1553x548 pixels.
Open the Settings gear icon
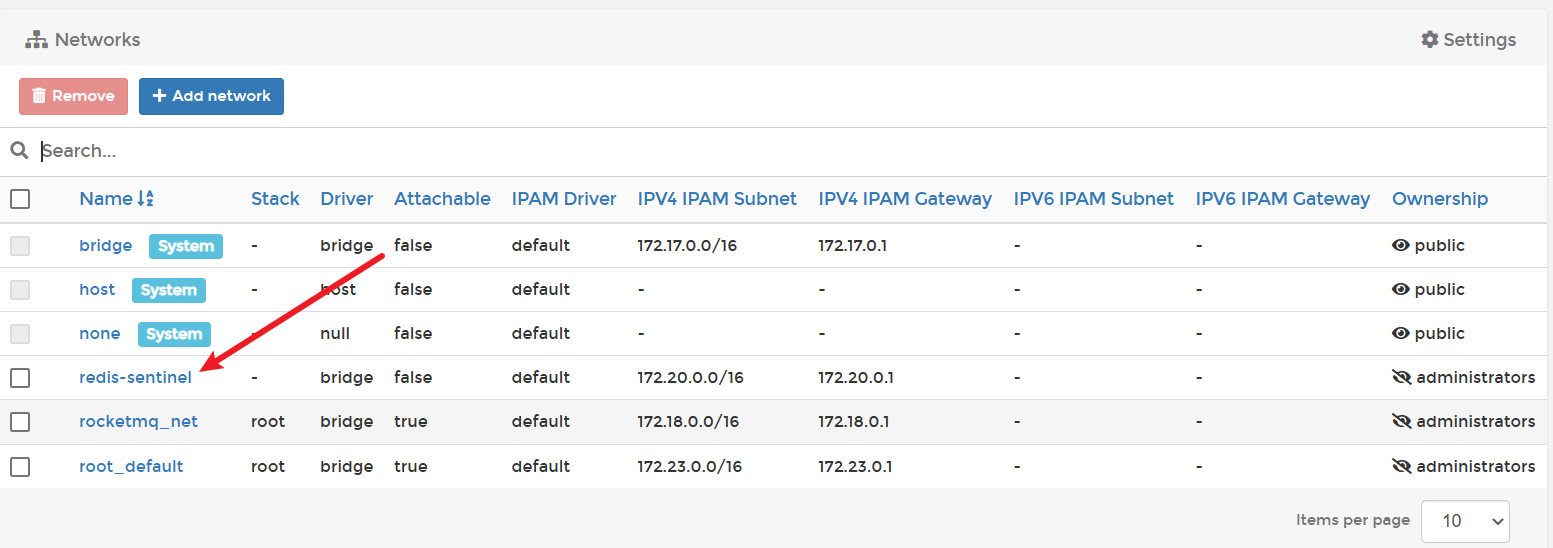(1430, 40)
